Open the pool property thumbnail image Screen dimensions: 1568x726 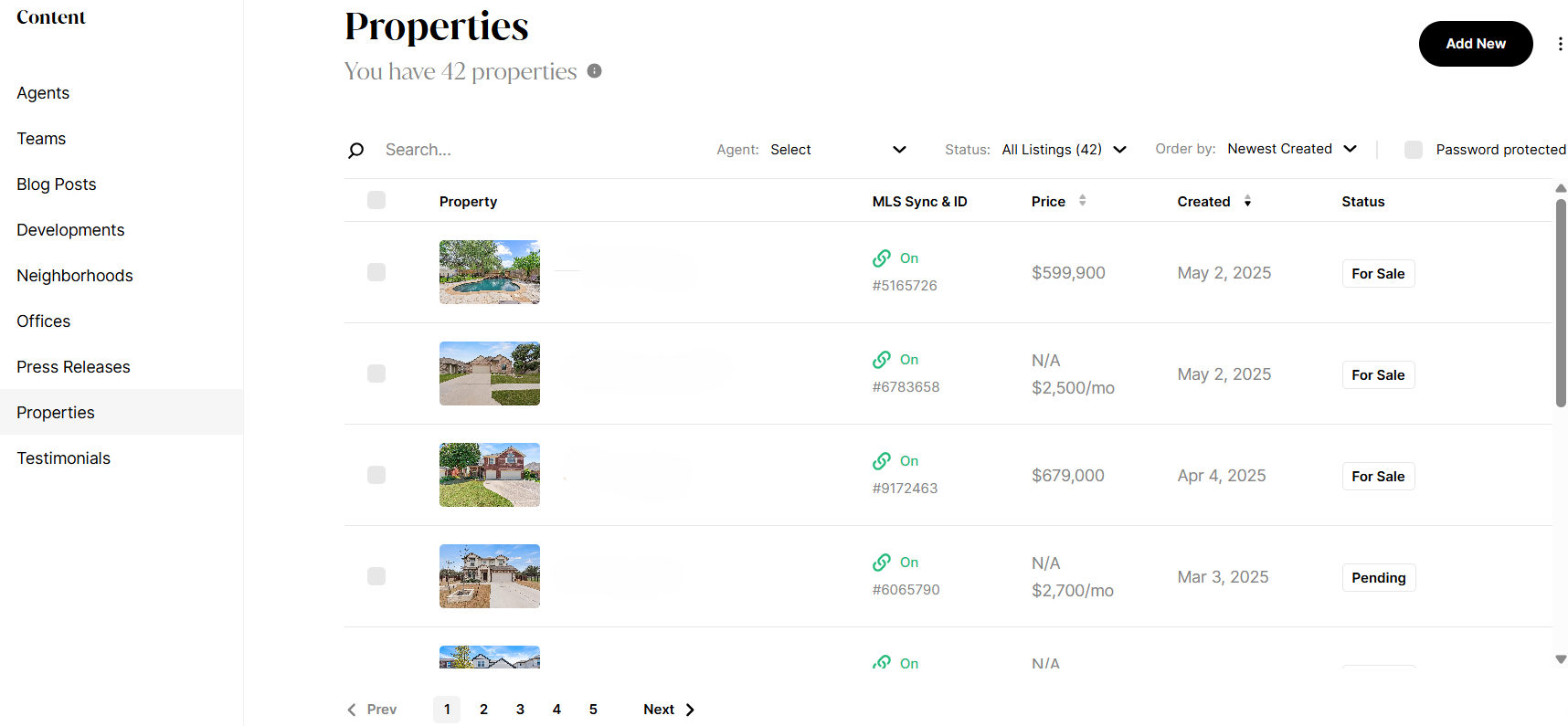pos(489,272)
